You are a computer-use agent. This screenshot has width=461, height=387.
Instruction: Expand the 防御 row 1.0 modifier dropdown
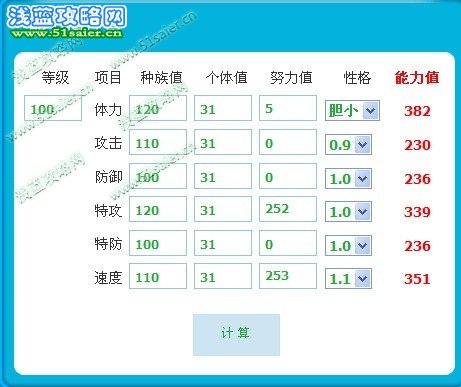click(x=348, y=179)
